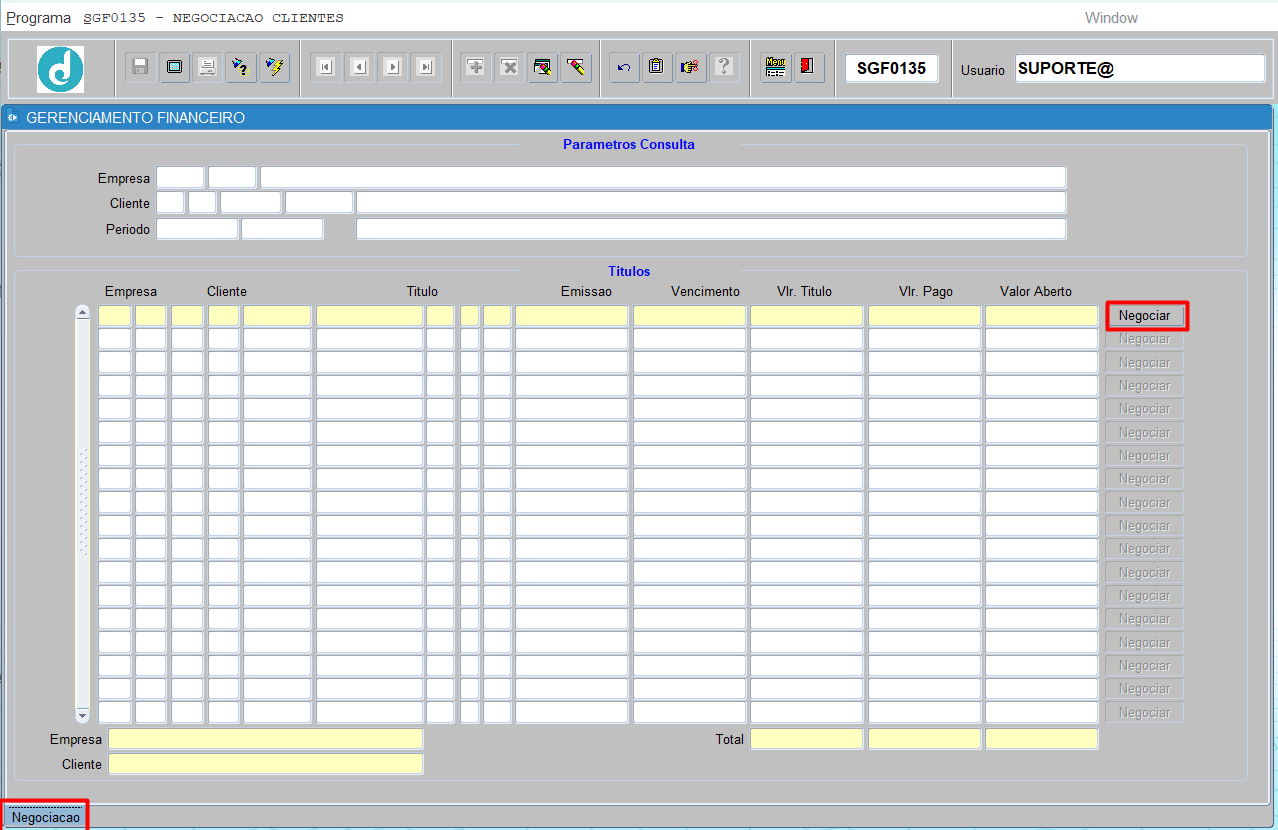Go to the first record

click(x=325, y=67)
